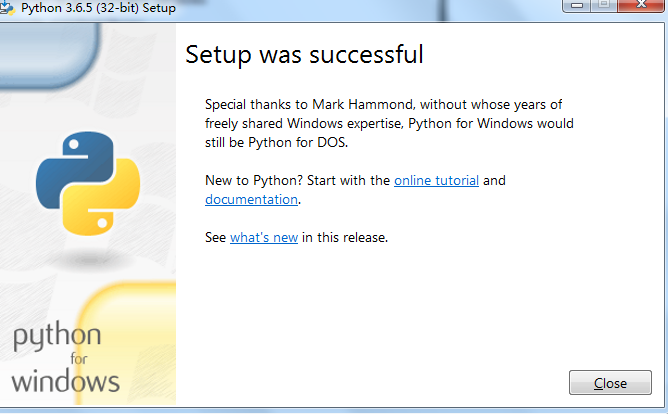
Task: Click the 'windows' word in the sidebar banner
Action: tap(65, 381)
